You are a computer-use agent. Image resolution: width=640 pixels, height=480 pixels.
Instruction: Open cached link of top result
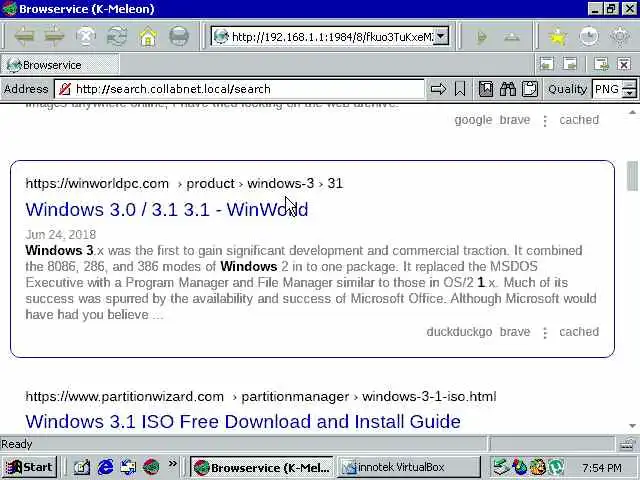[x=579, y=120]
